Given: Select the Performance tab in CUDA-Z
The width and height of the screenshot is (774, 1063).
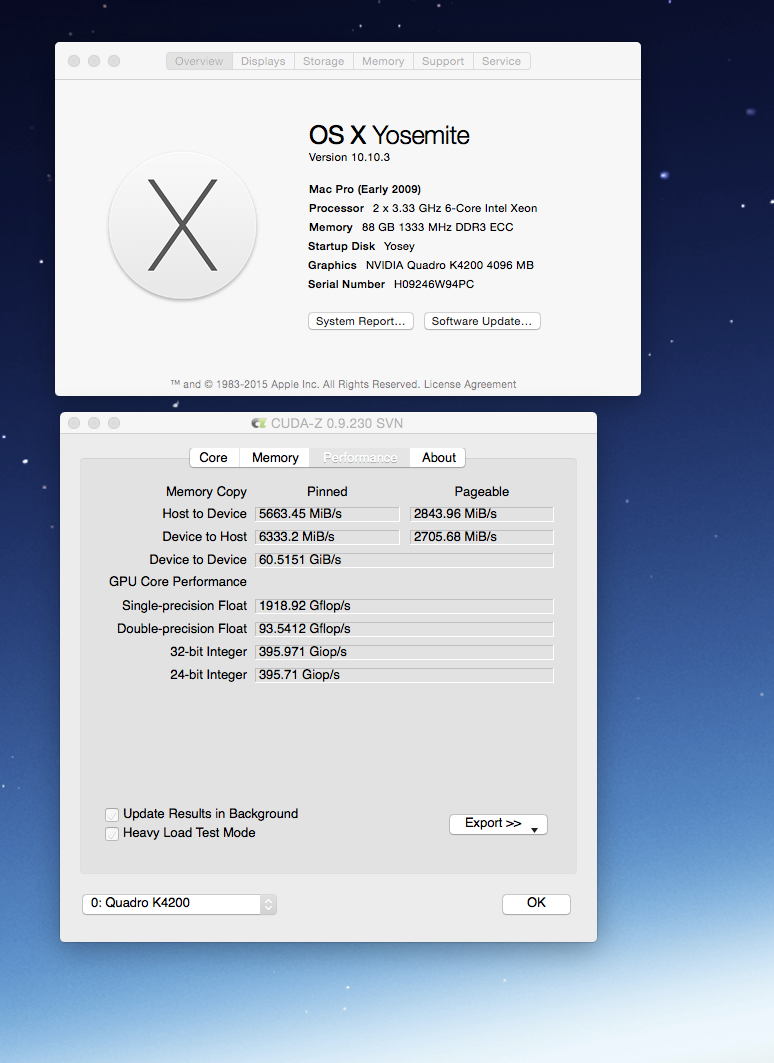Looking at the screenshot, I should coord(360,458).
